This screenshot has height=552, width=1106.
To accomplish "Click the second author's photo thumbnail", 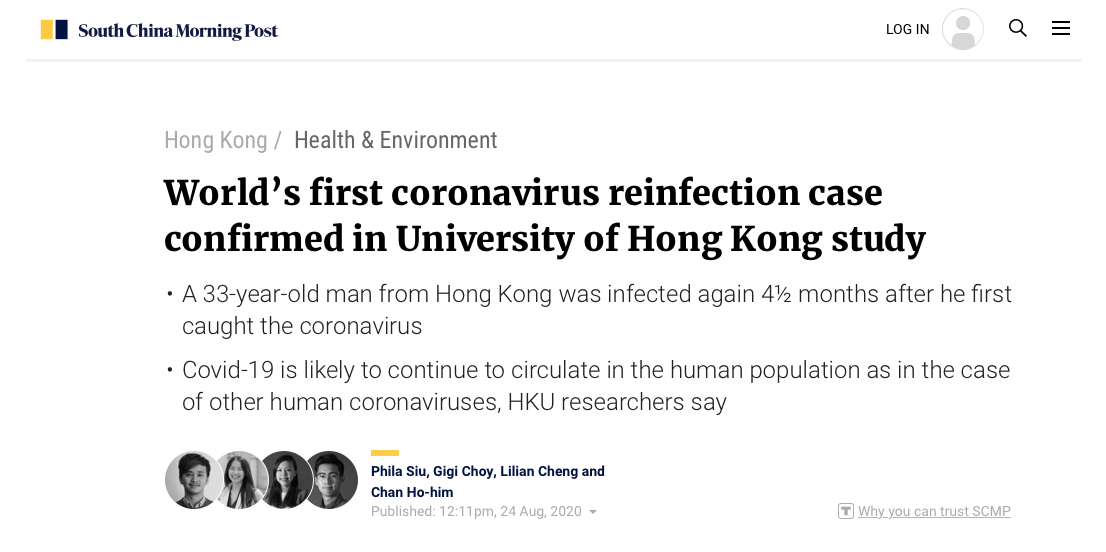I will (x=240, y=480).
